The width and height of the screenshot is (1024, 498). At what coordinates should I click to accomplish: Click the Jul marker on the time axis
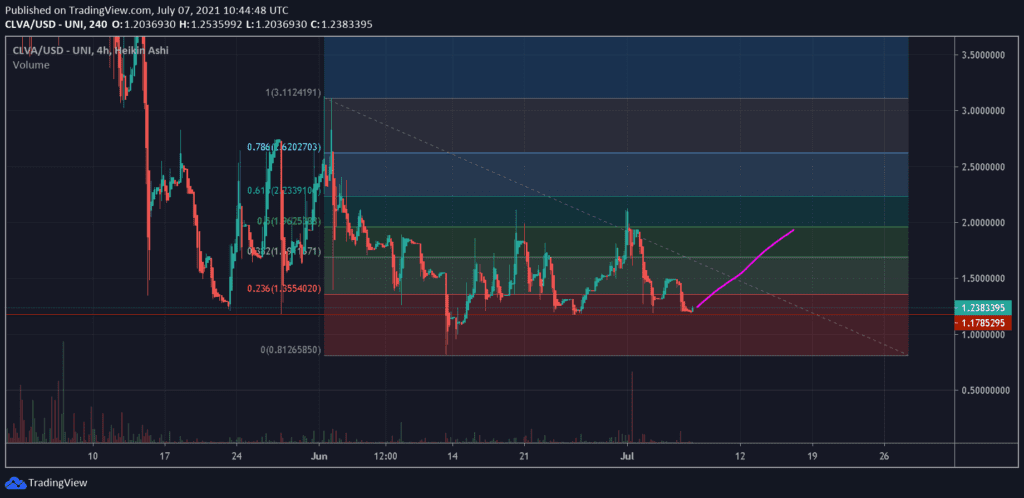tap(629, 456)
